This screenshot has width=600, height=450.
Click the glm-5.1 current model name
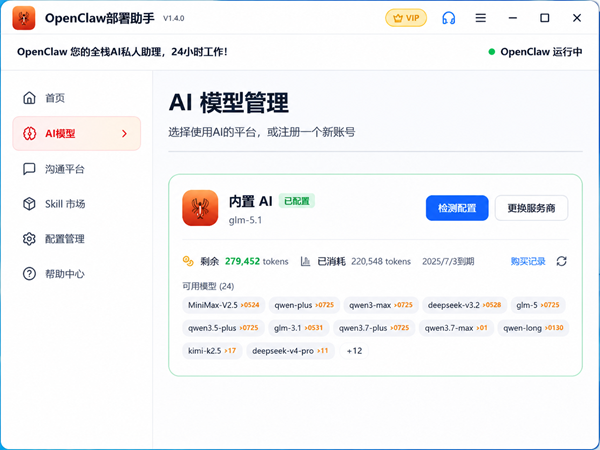point(245,220)
